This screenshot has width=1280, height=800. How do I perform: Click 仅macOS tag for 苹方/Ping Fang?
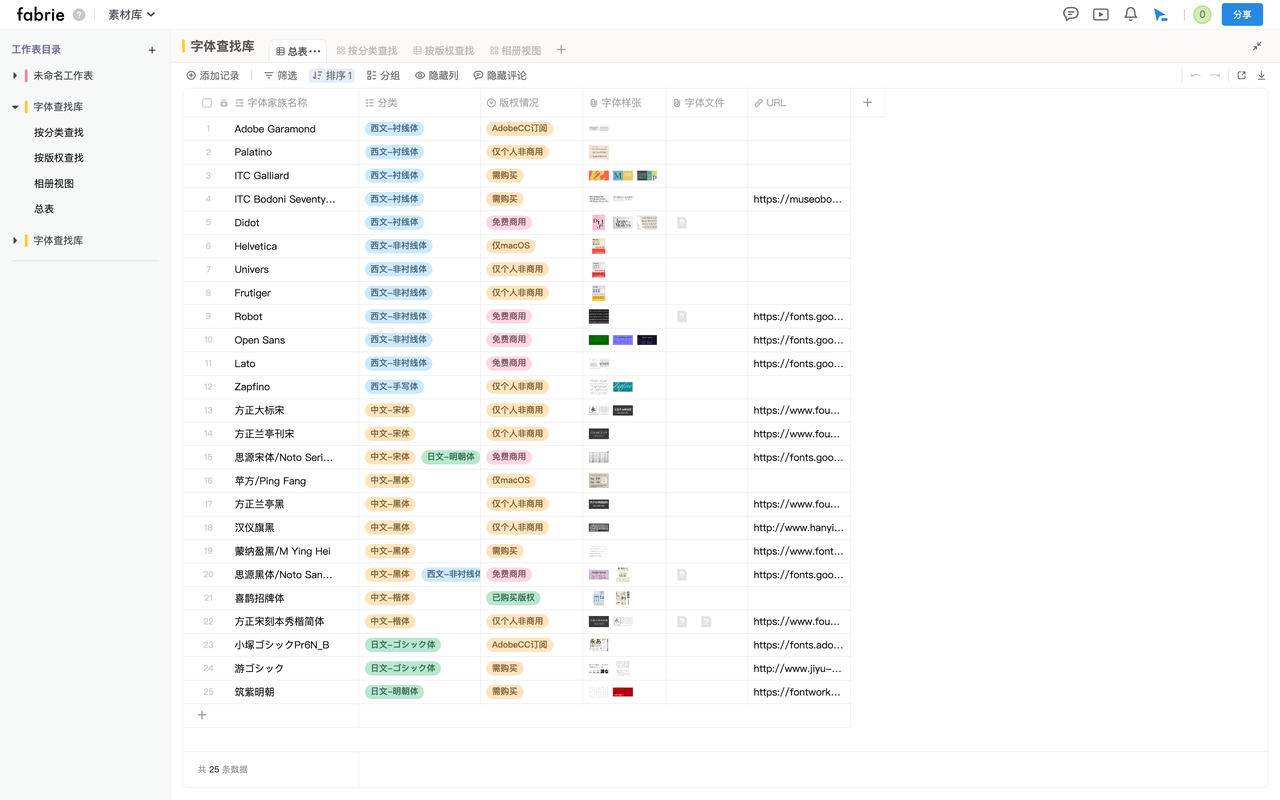(511, 481)
